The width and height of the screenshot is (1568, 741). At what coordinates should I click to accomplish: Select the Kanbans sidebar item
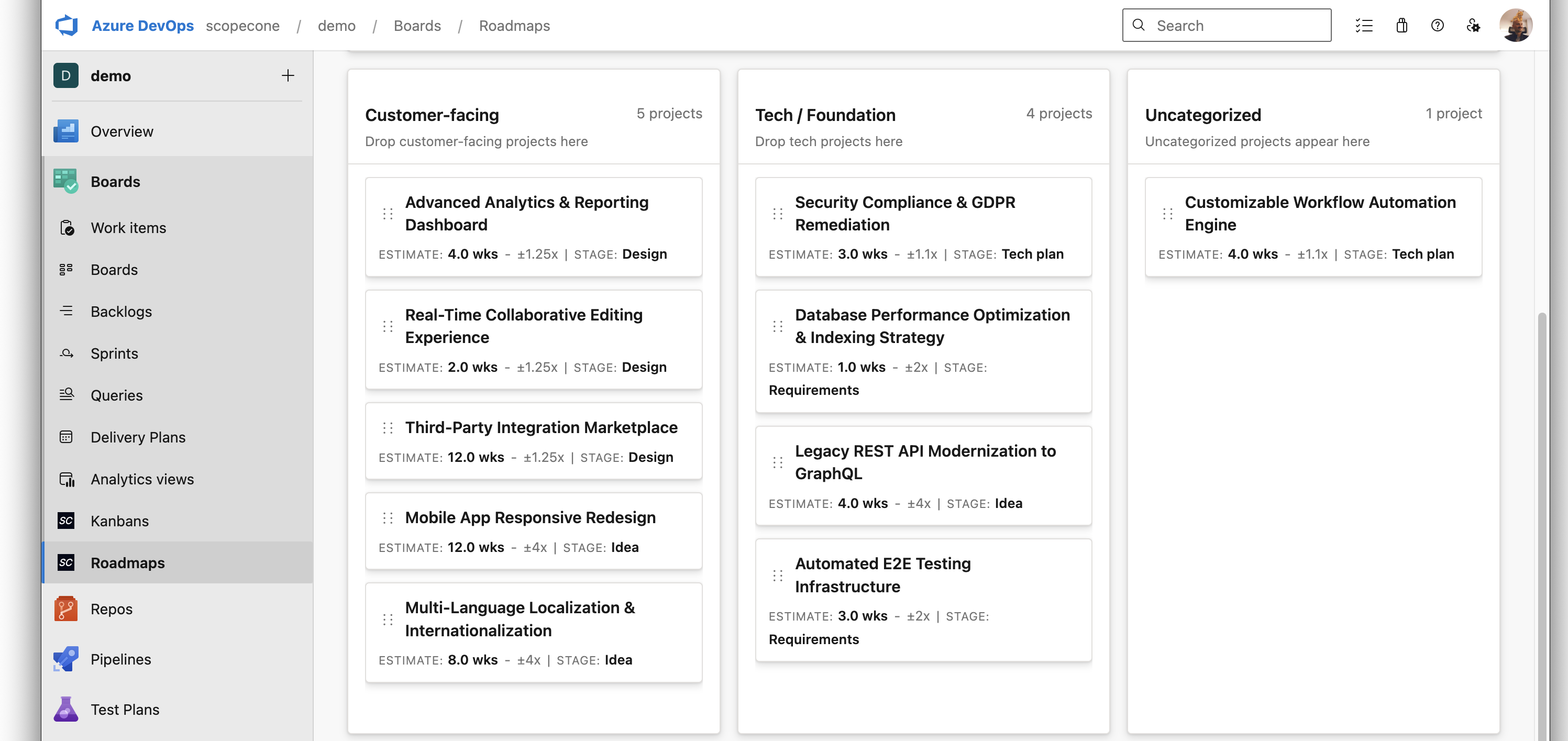tap(119, 521)
